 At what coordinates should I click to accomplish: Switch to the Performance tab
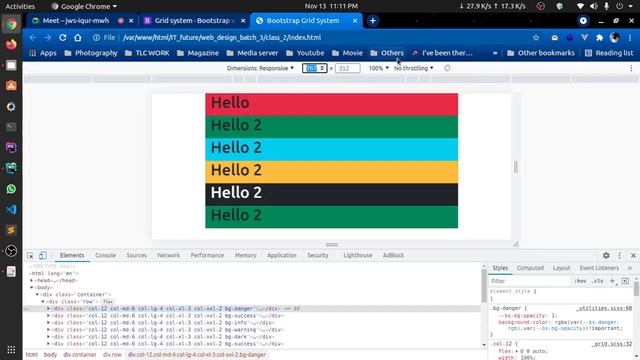207,256
